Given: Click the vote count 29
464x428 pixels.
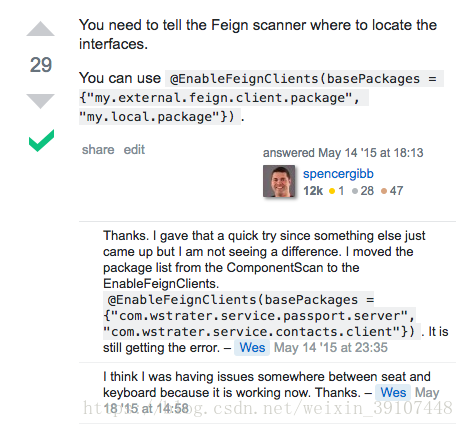Looking at the screenshot, I should coord(41,65).
